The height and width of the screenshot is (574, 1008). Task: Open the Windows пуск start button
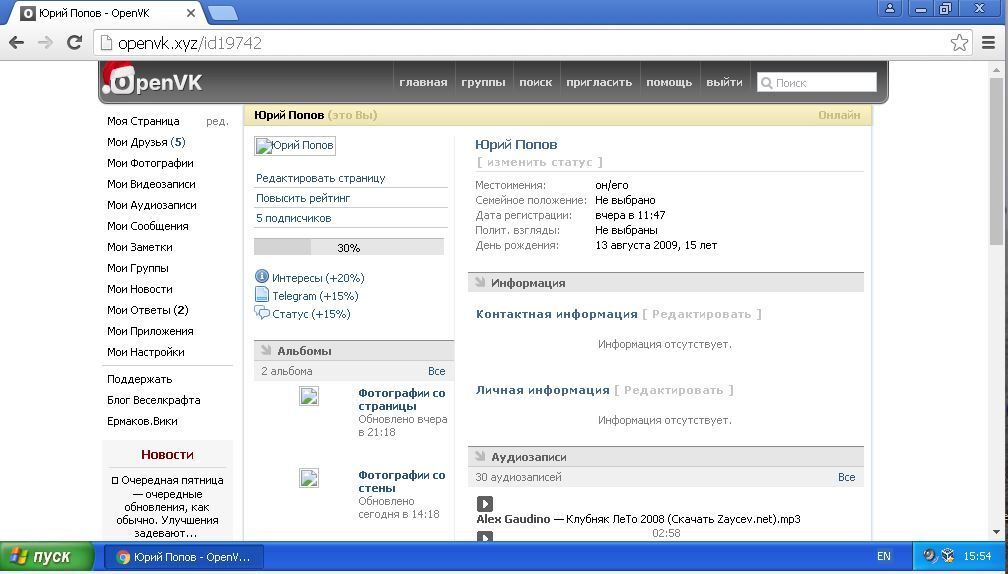click(x=47, y=557)
